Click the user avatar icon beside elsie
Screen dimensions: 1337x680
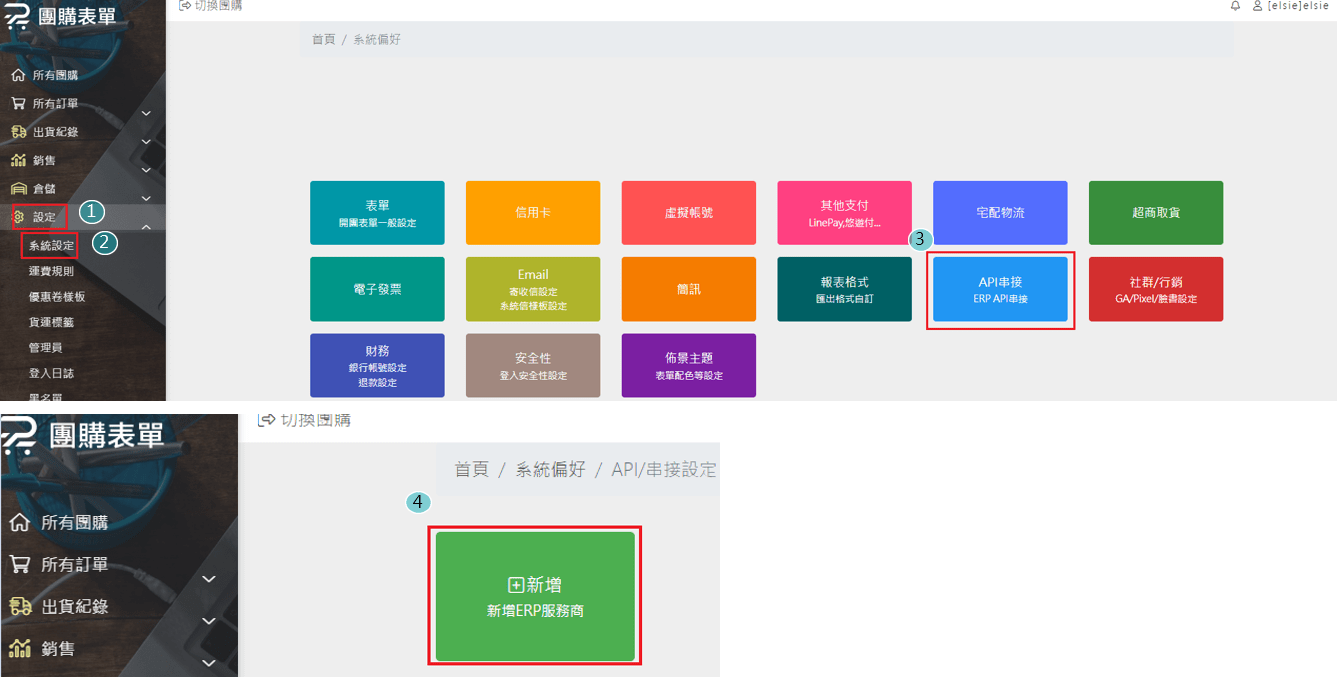point(1258,6)
